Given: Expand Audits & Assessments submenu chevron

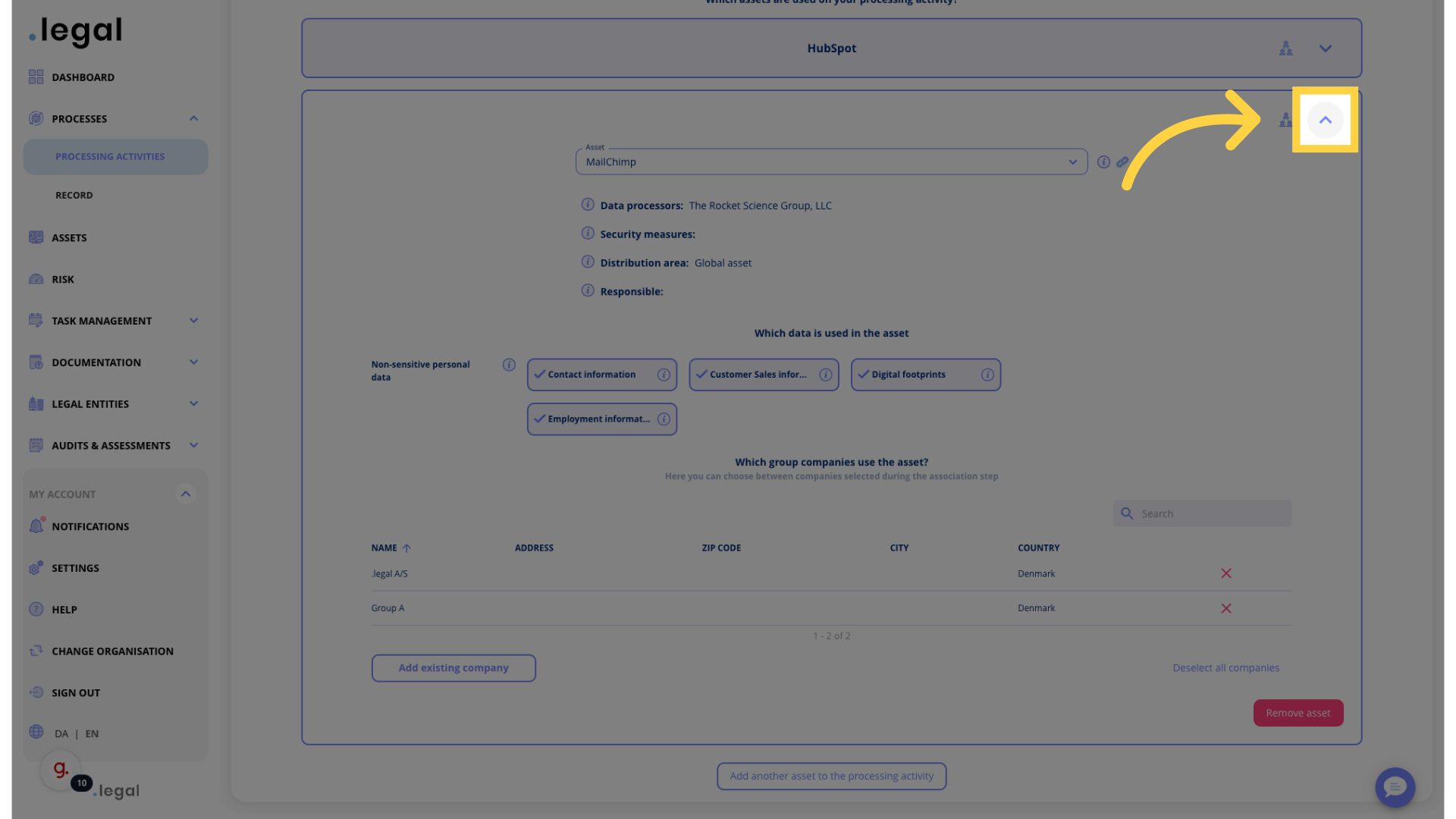Looking at the screenshot, I should [193, 445].
